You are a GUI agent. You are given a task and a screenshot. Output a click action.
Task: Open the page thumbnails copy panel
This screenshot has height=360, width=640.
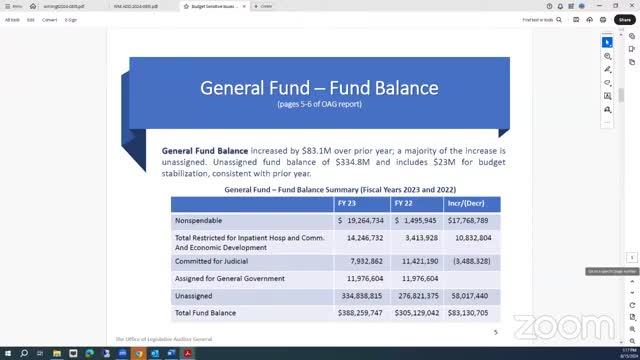pyautogui.click(x=632, y=62)
